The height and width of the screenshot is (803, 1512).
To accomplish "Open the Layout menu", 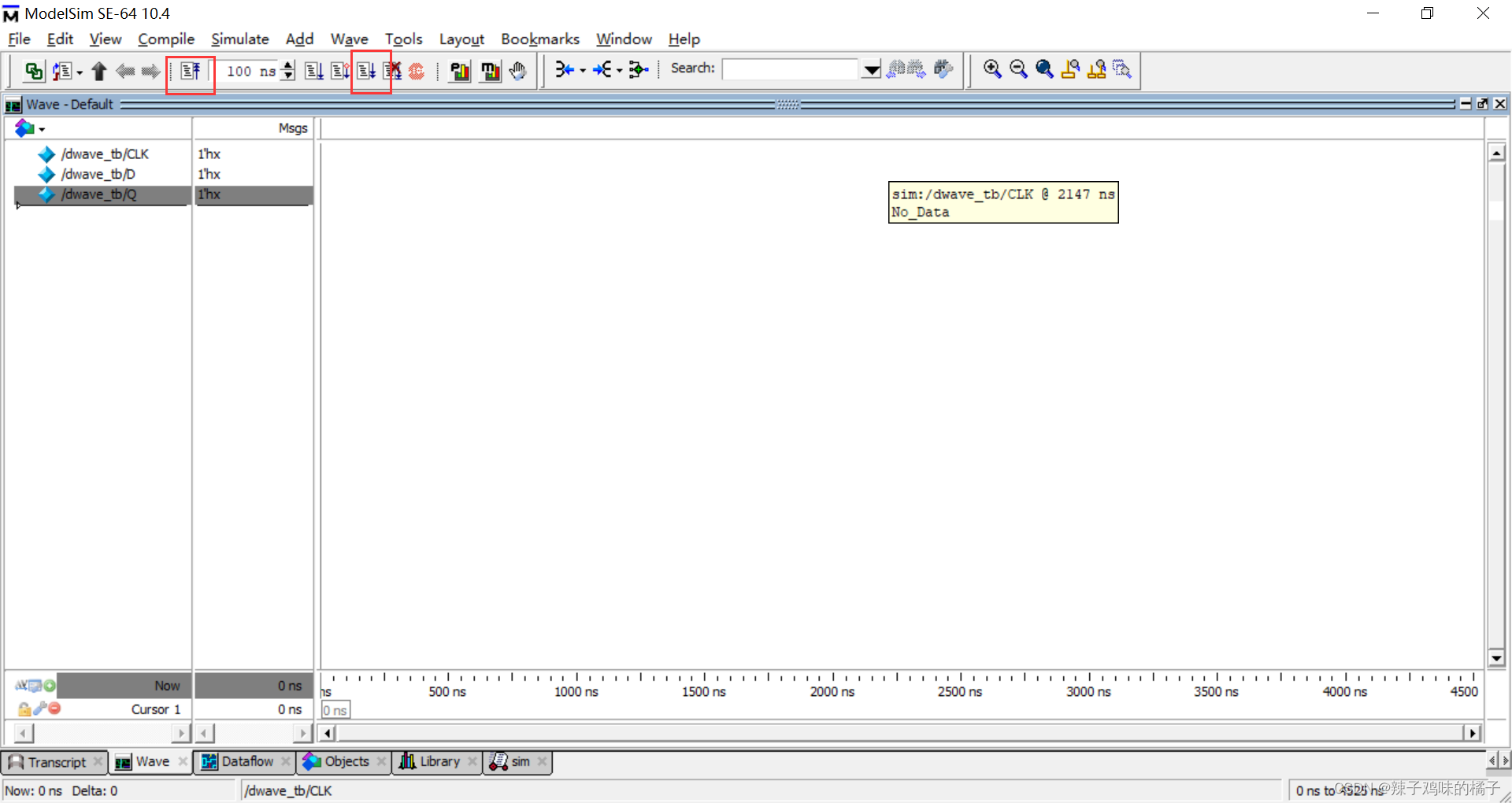I will (x=461, y=39).
